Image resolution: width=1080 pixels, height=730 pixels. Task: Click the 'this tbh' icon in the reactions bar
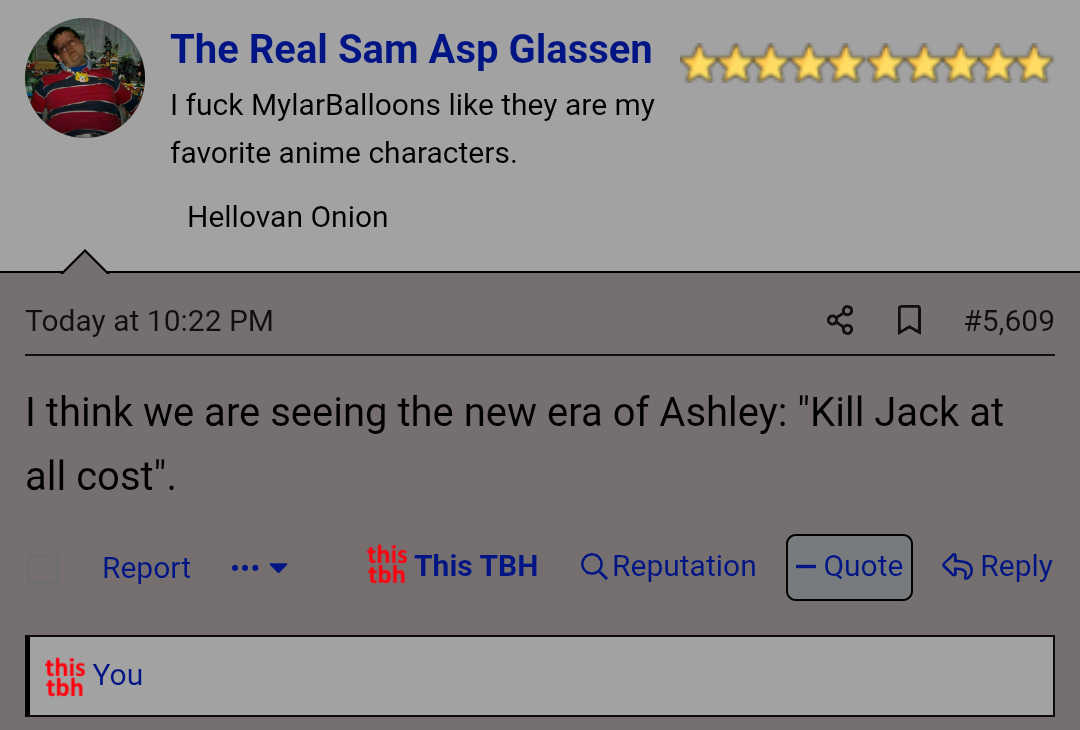point(65,676)
